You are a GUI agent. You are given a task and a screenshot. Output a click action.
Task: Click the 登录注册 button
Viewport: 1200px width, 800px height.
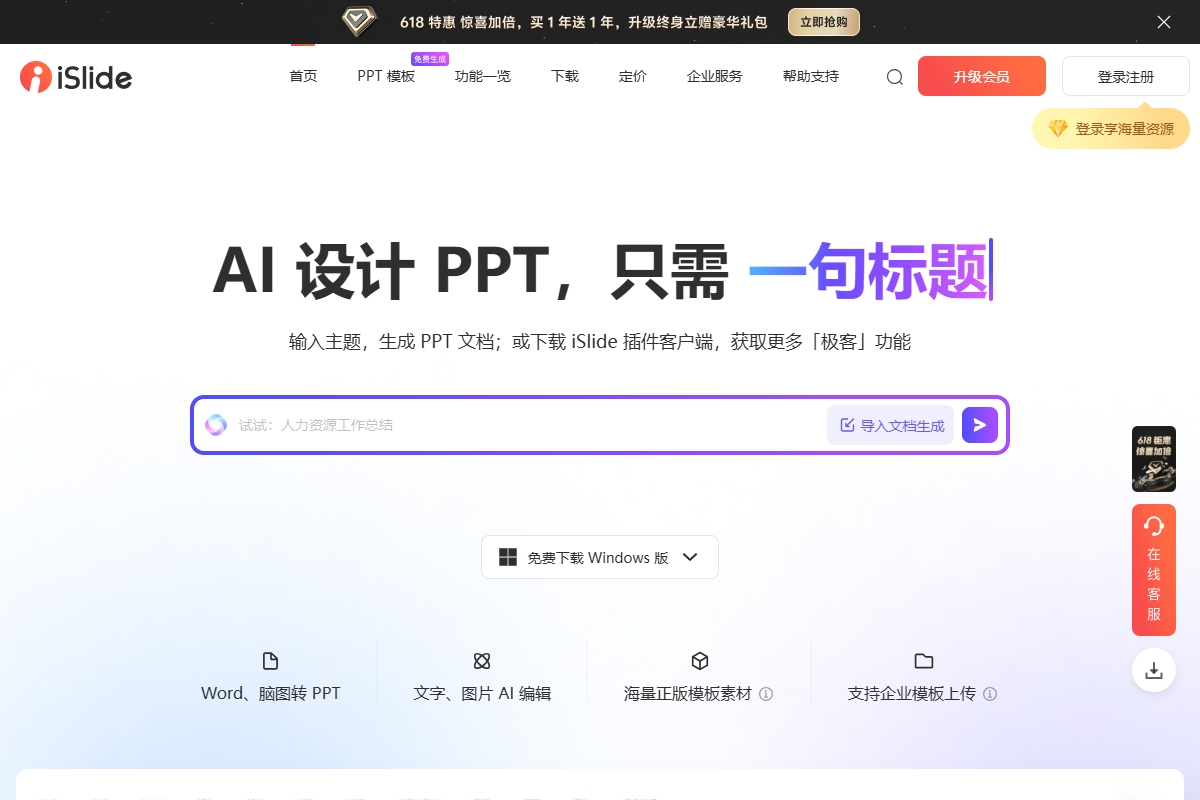(x=1125, y=77)
